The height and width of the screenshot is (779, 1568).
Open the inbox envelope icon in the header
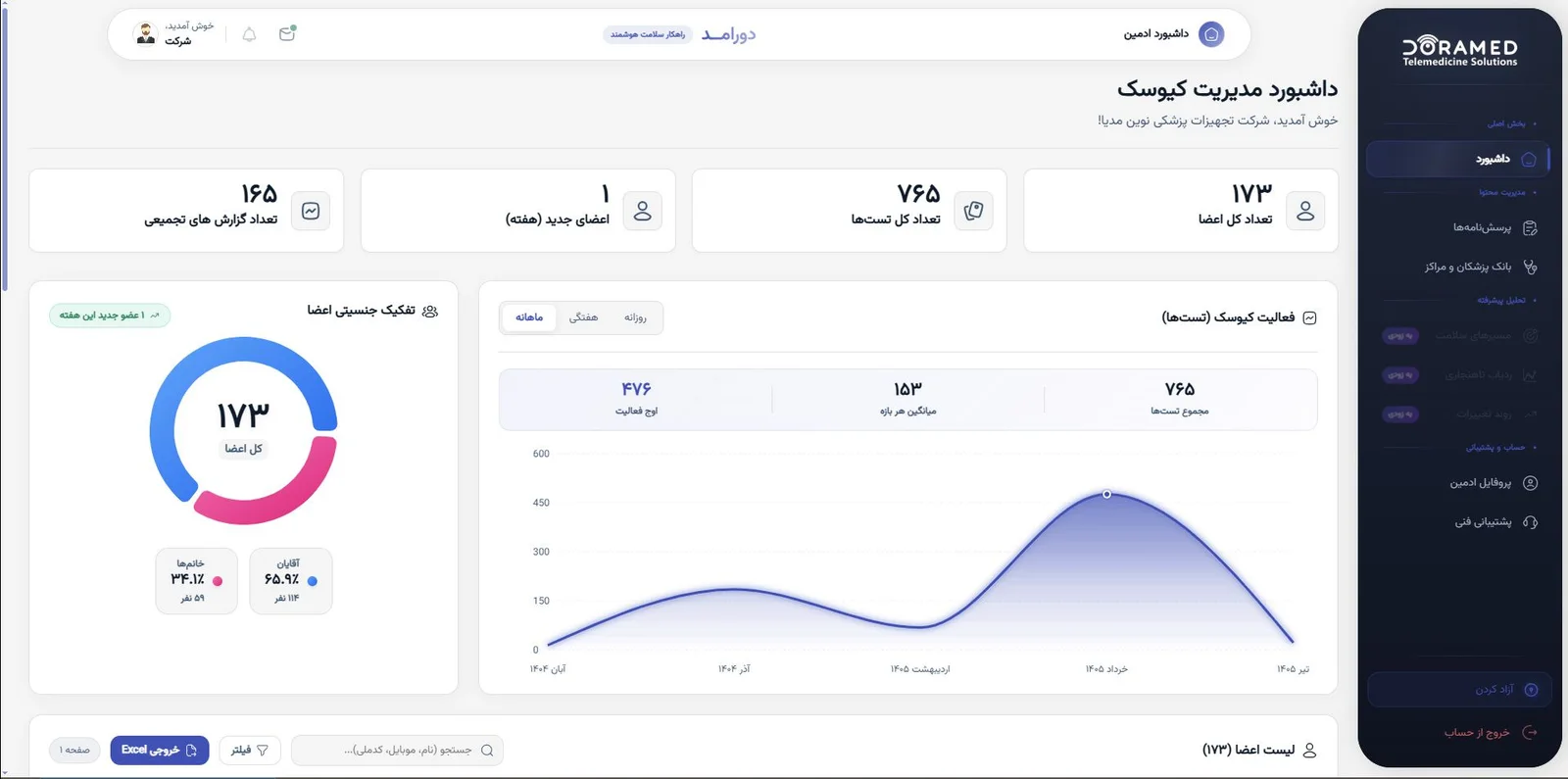287,34
